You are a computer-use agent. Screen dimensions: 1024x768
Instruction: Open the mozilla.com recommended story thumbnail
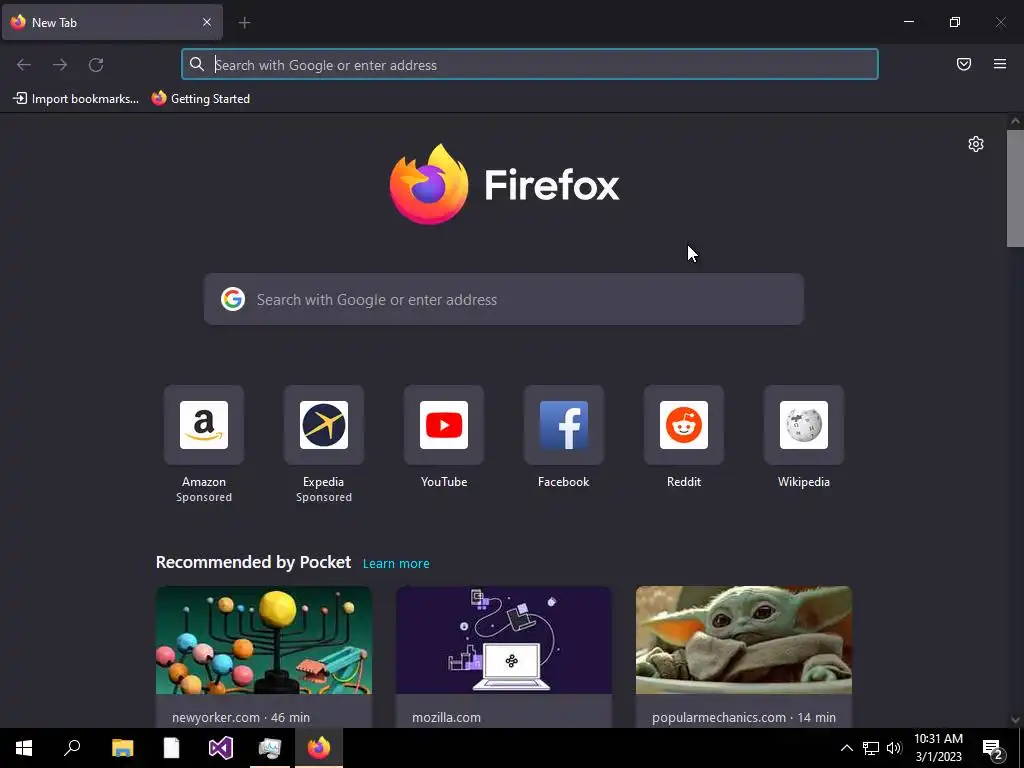(x=504, y=640)
